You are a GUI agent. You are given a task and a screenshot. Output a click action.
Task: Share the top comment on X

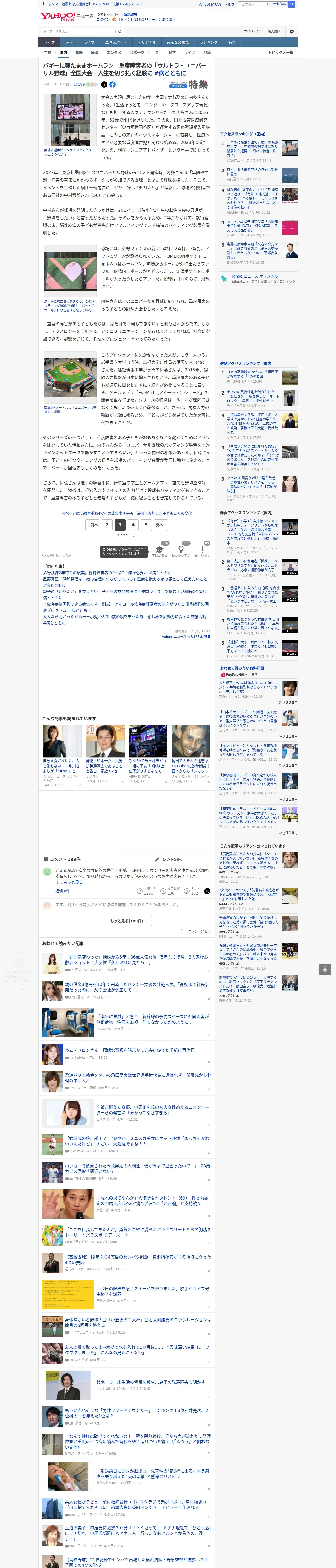pyautogui.click(x=207, y=891)
